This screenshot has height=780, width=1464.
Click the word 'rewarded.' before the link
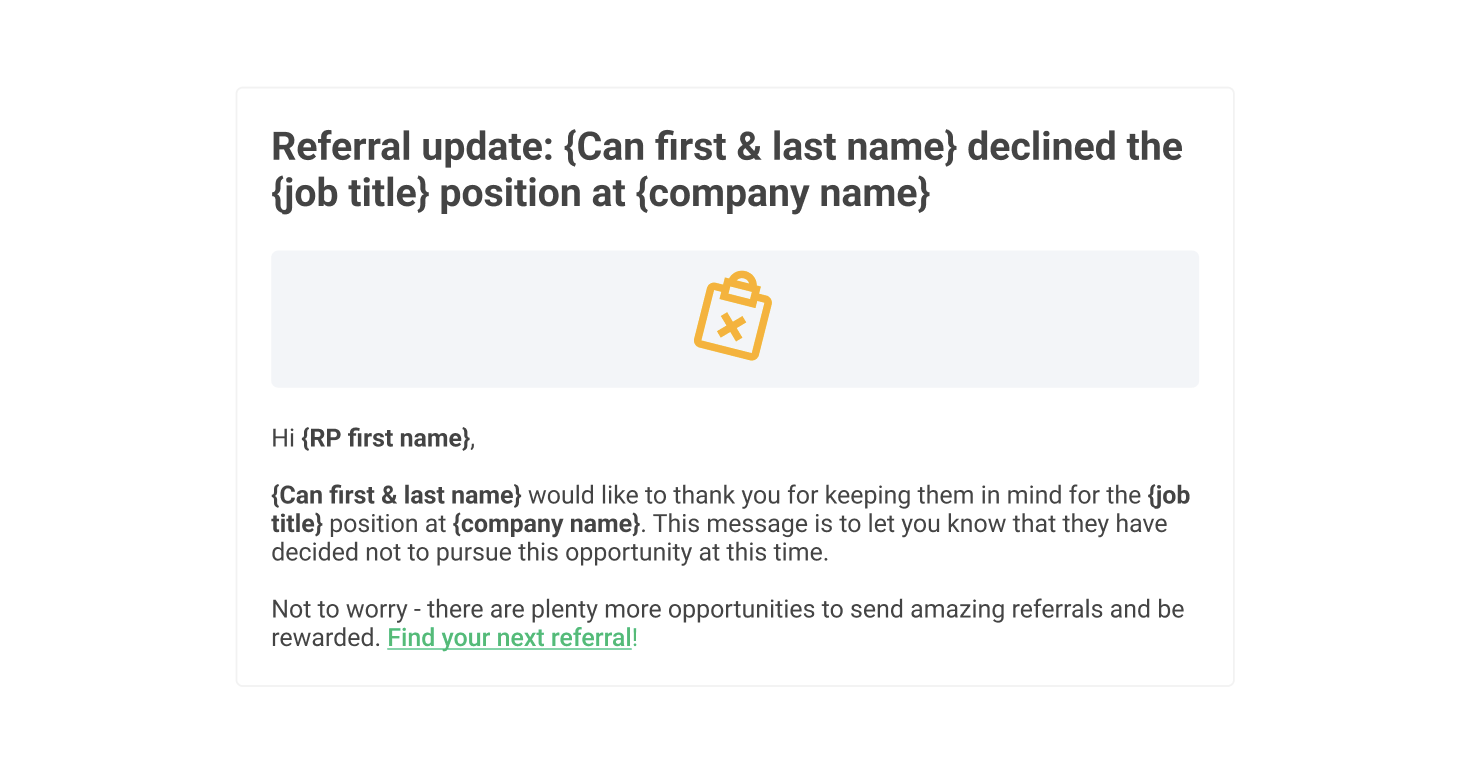tap(326, 638)
